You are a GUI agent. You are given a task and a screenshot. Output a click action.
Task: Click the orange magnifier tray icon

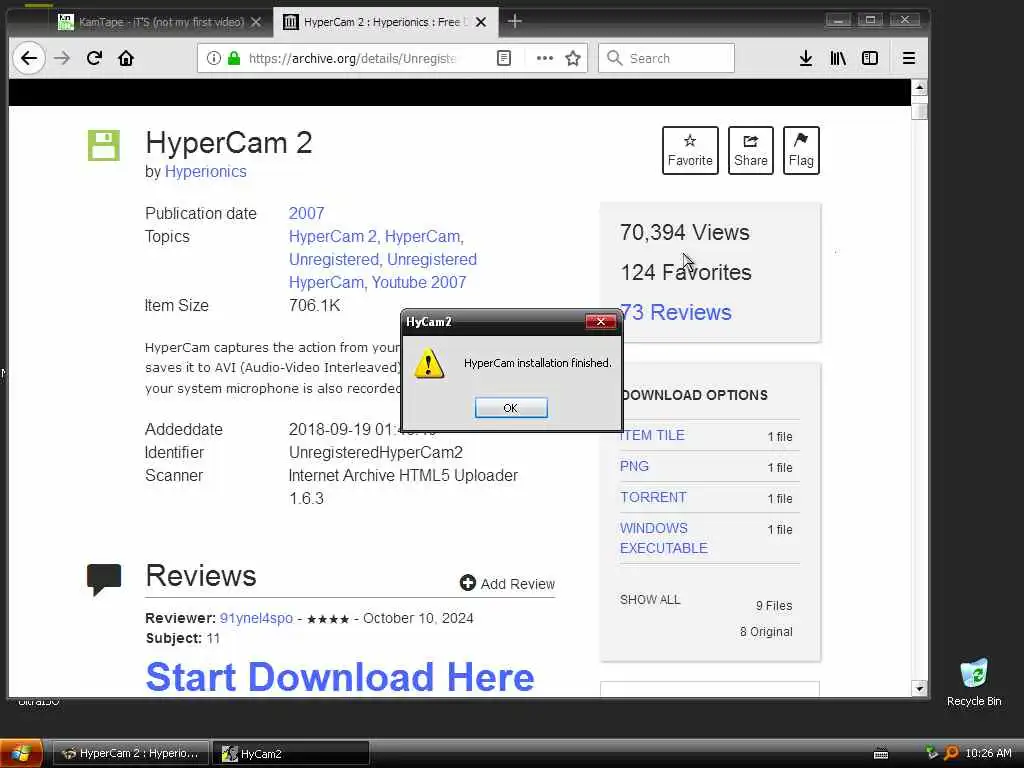point(952,753)
